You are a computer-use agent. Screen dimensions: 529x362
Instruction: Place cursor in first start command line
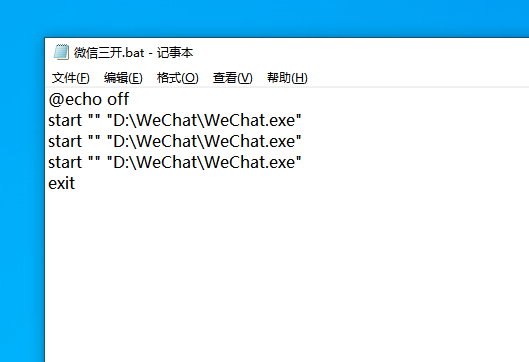pos(175,120)
